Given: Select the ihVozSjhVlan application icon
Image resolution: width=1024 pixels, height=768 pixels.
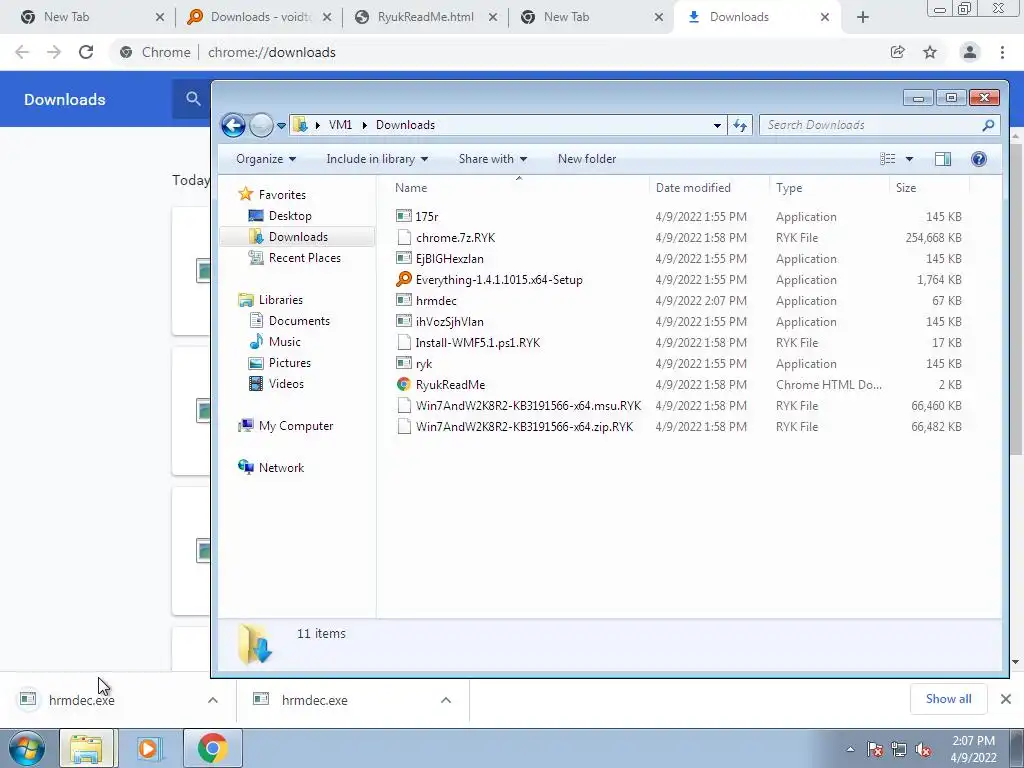Looking at the screenshot, I should [404, 321].
